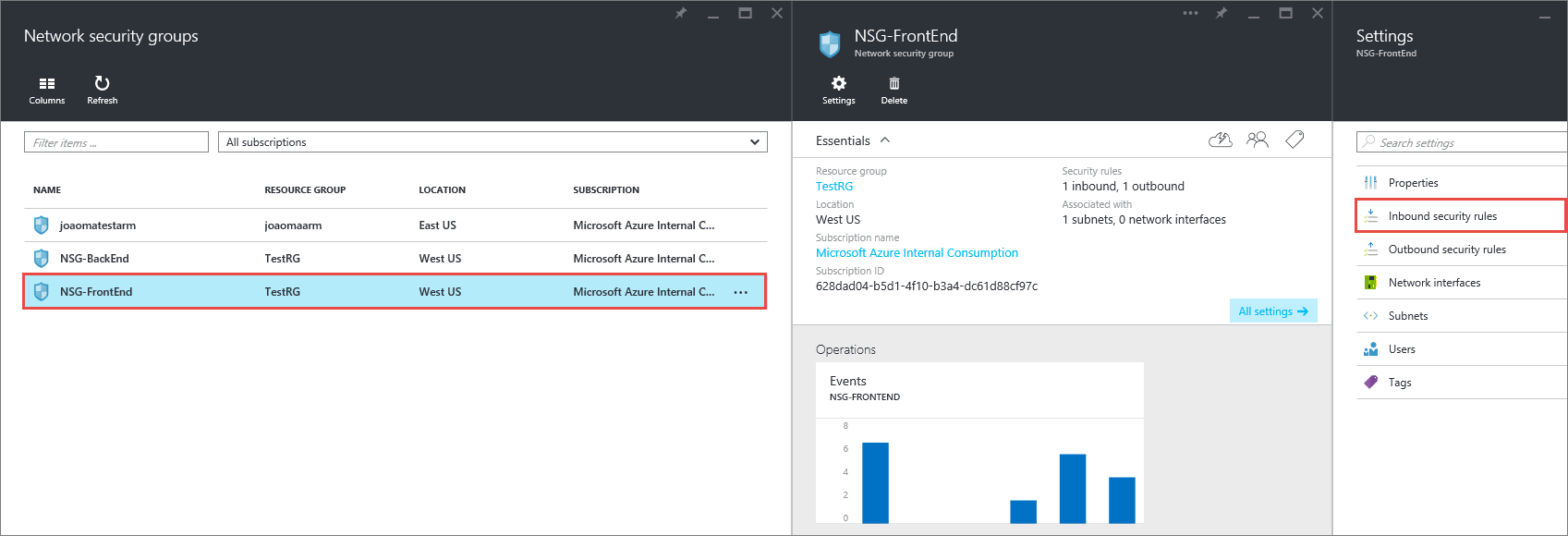The width and height of the screenshot is (1568, 536).
Task: Open Settings gear in NSG-FrontEnd blade
Action: [839, 83]
